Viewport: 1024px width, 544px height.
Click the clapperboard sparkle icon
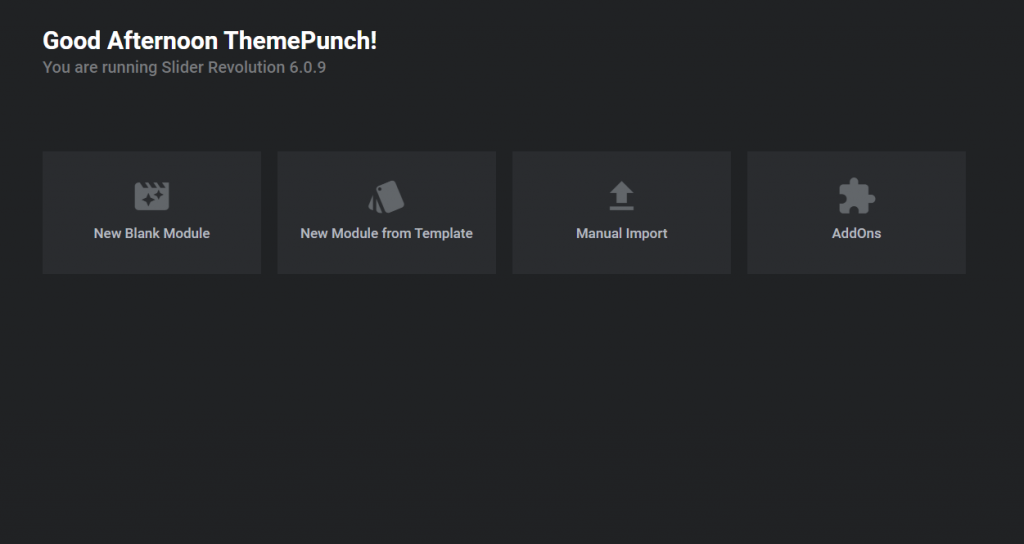pos(152,196)
